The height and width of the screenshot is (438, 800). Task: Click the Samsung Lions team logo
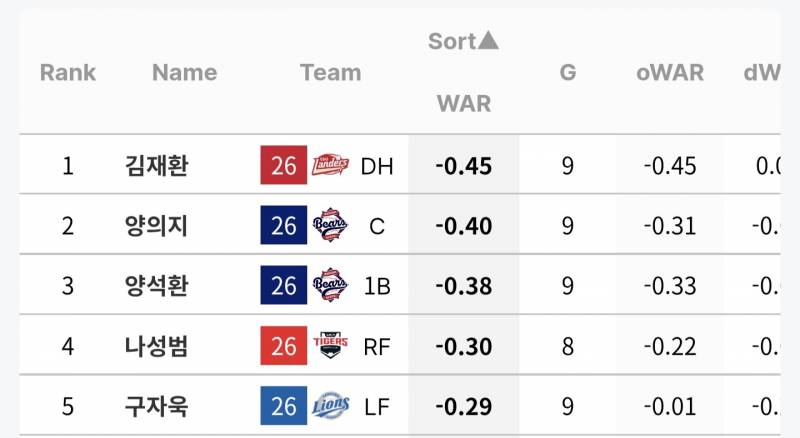[x=331, y=406]
